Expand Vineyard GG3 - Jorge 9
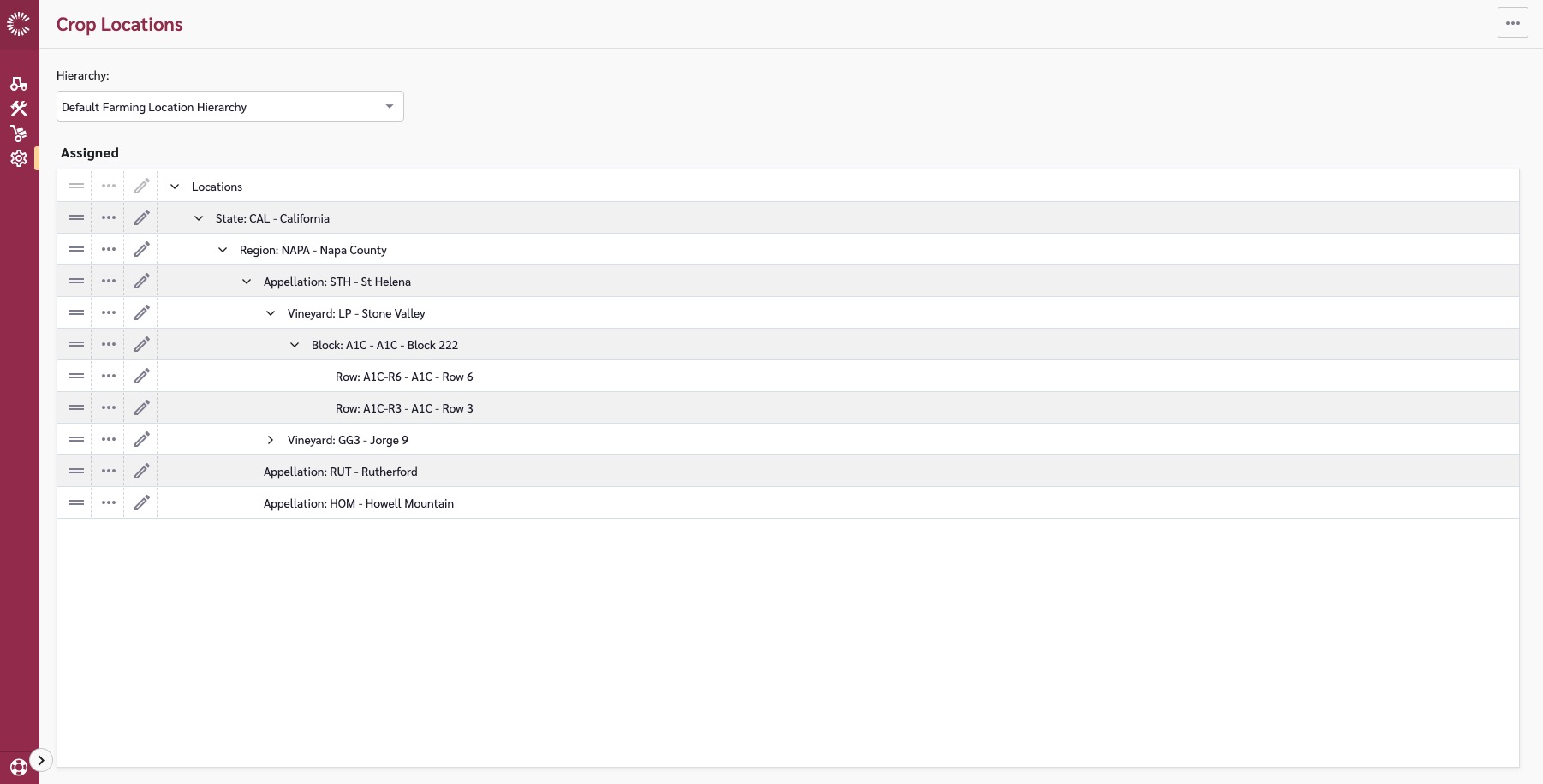Screen dimensions: 1543x784 (x=271, y=440)
